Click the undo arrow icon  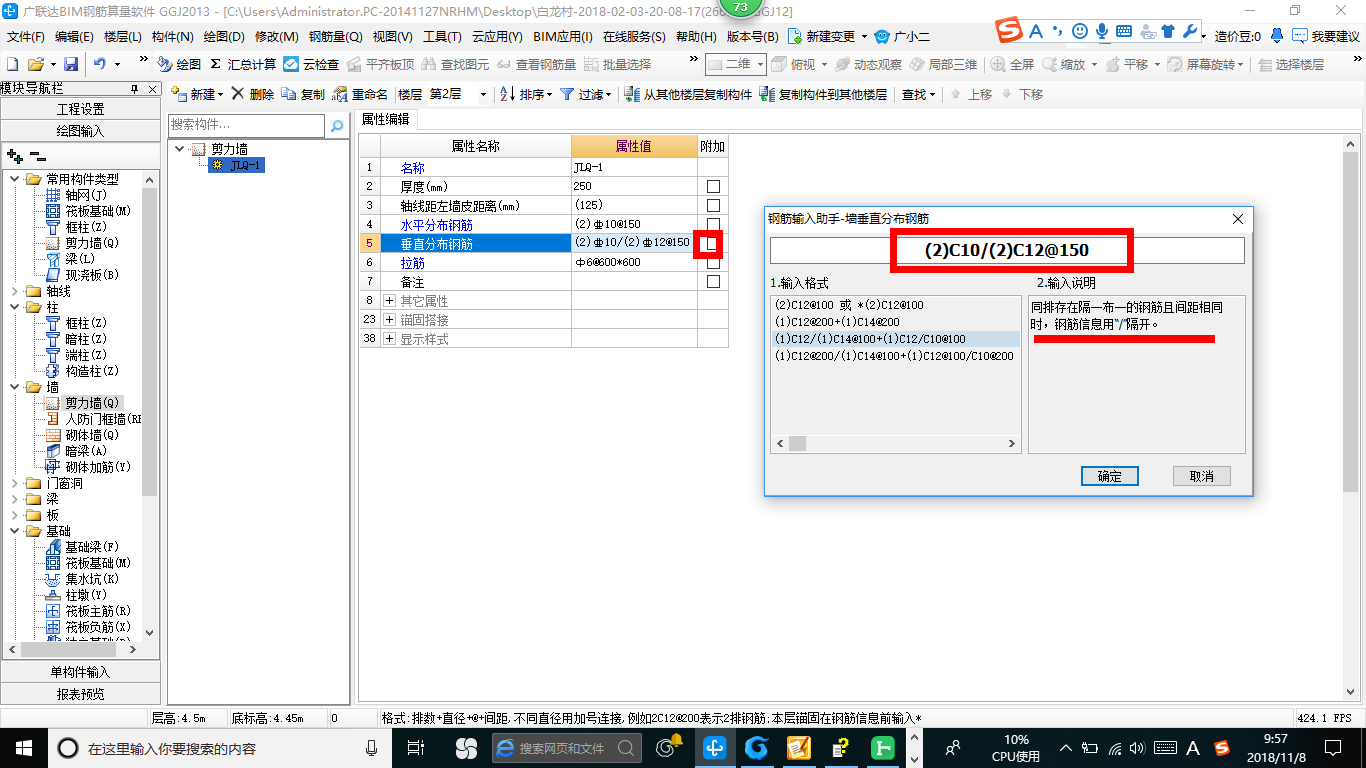pos(100,64)
